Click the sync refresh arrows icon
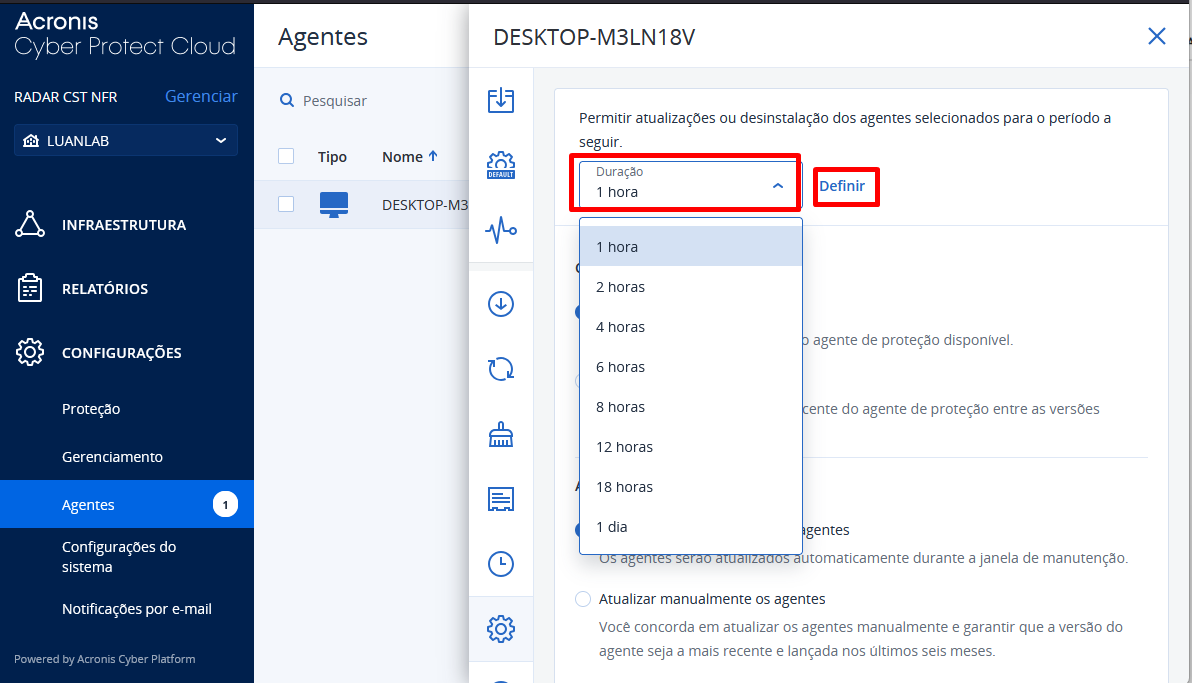 [x=500, y=369]
